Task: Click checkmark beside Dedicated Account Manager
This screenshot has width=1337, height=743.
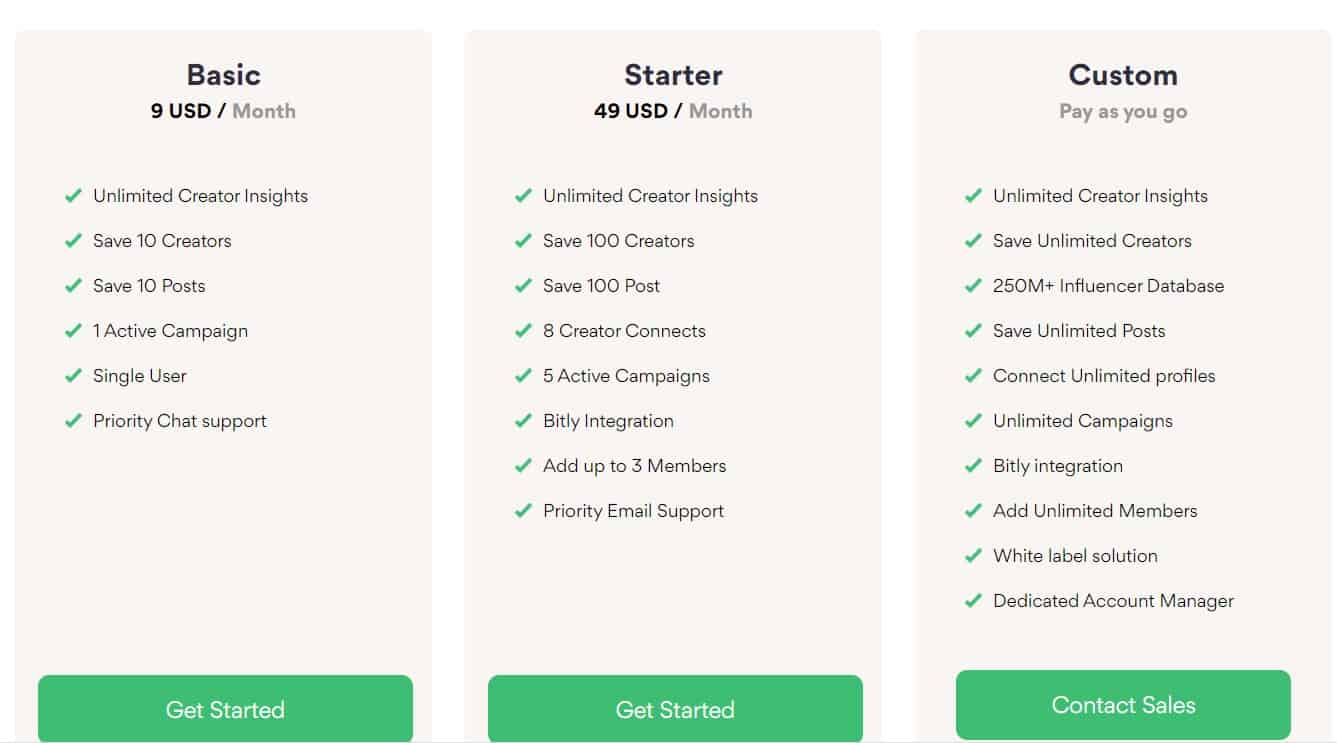Action: [x=973, y=601]
